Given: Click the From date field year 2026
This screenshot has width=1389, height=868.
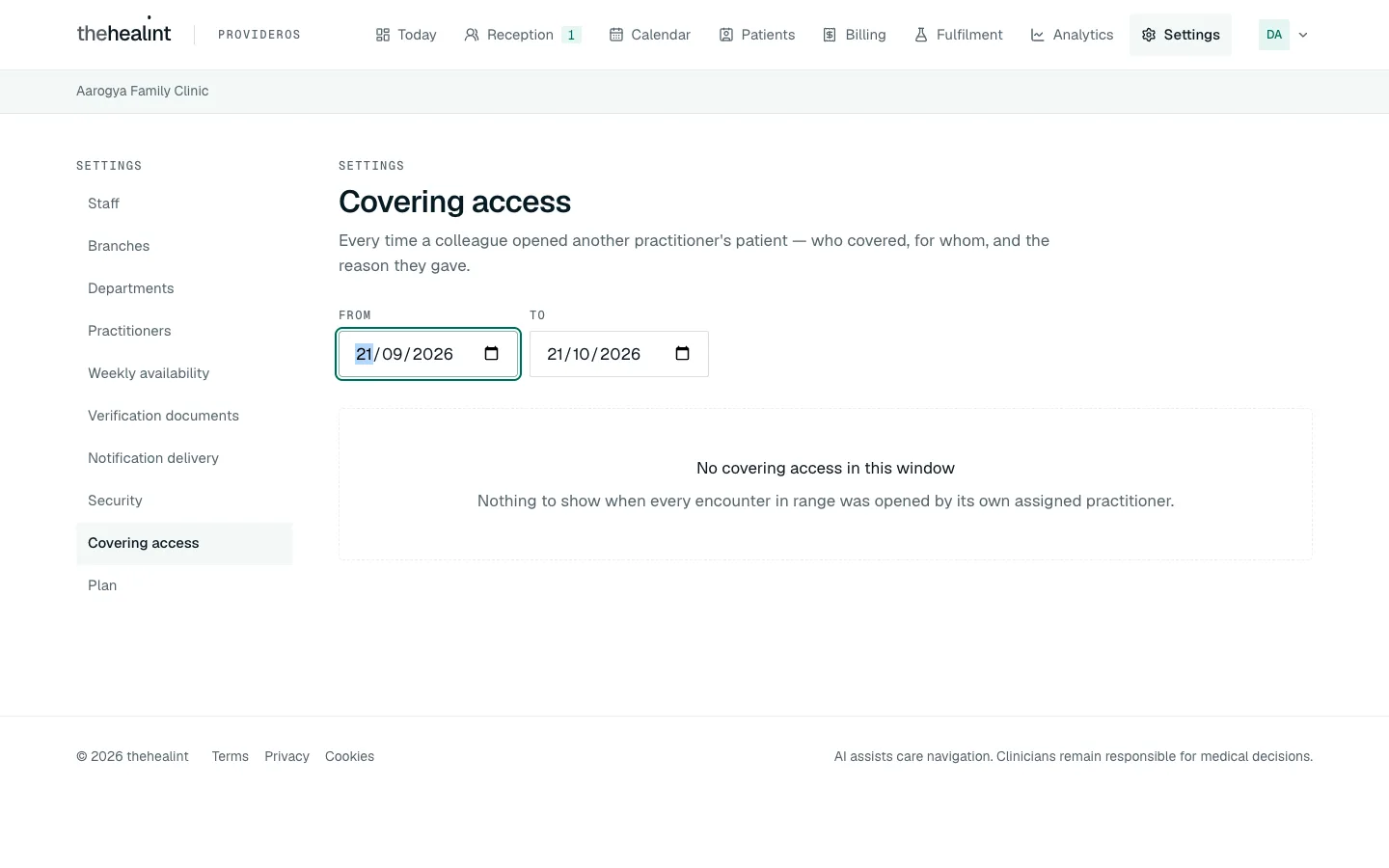Looking at the screenshot, I should (x=432, y=354).
